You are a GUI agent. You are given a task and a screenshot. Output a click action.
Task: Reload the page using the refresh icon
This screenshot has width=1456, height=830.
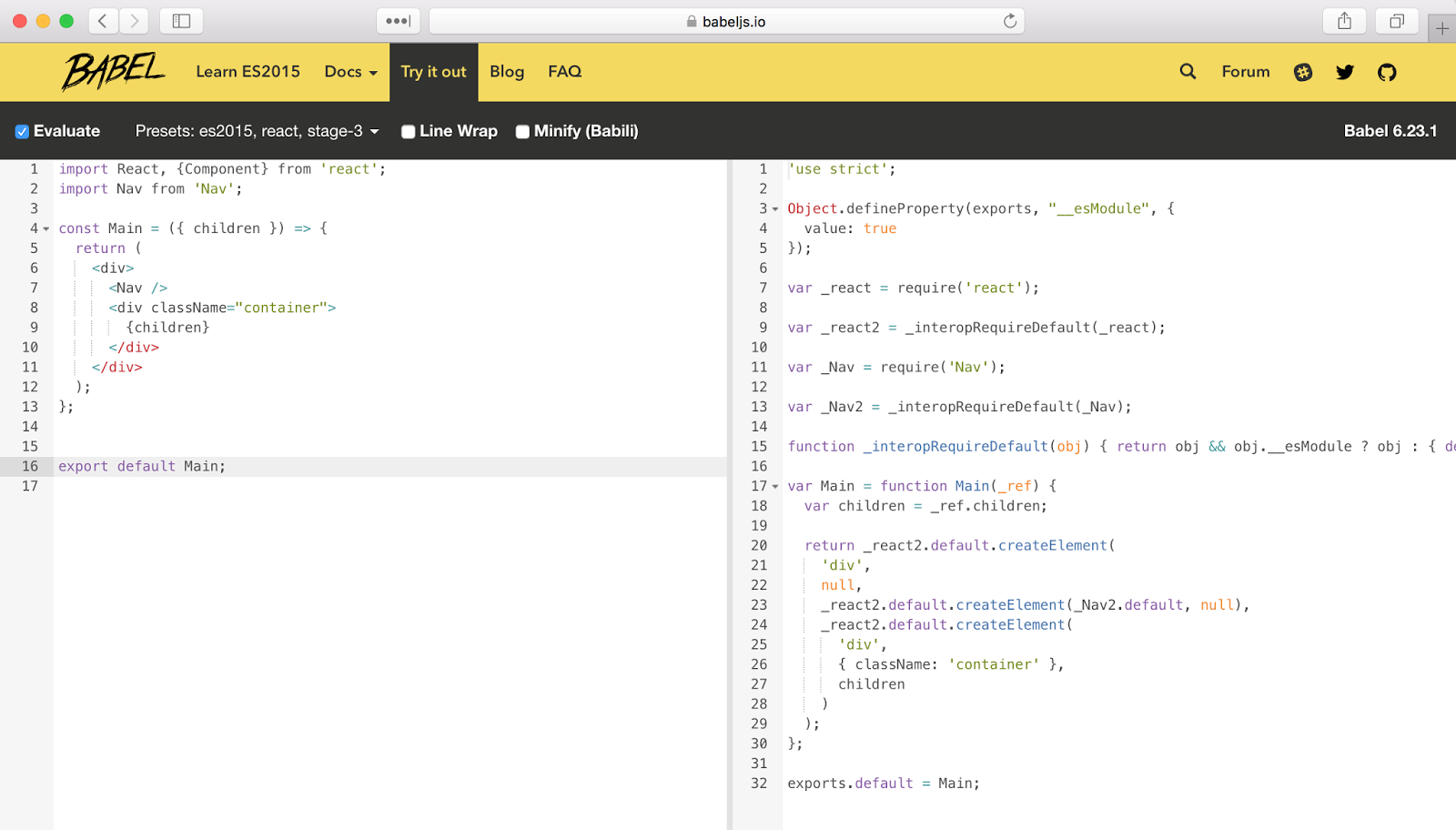tap(1010, 21)
